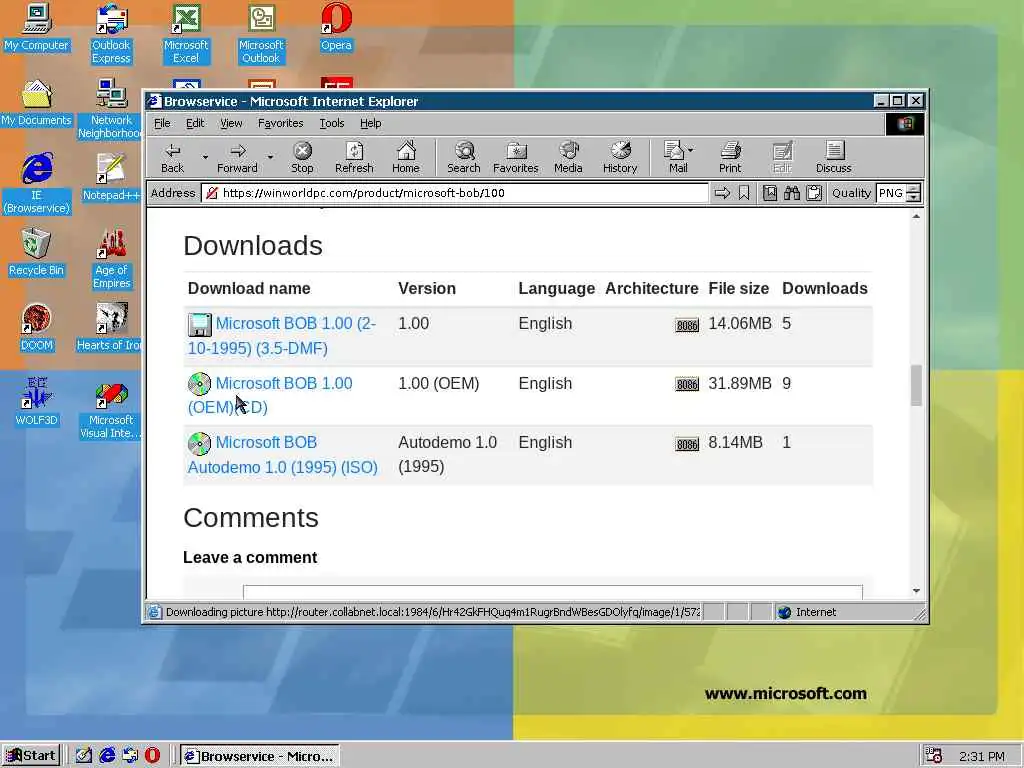Print the page from toolbar

[730, 157]
